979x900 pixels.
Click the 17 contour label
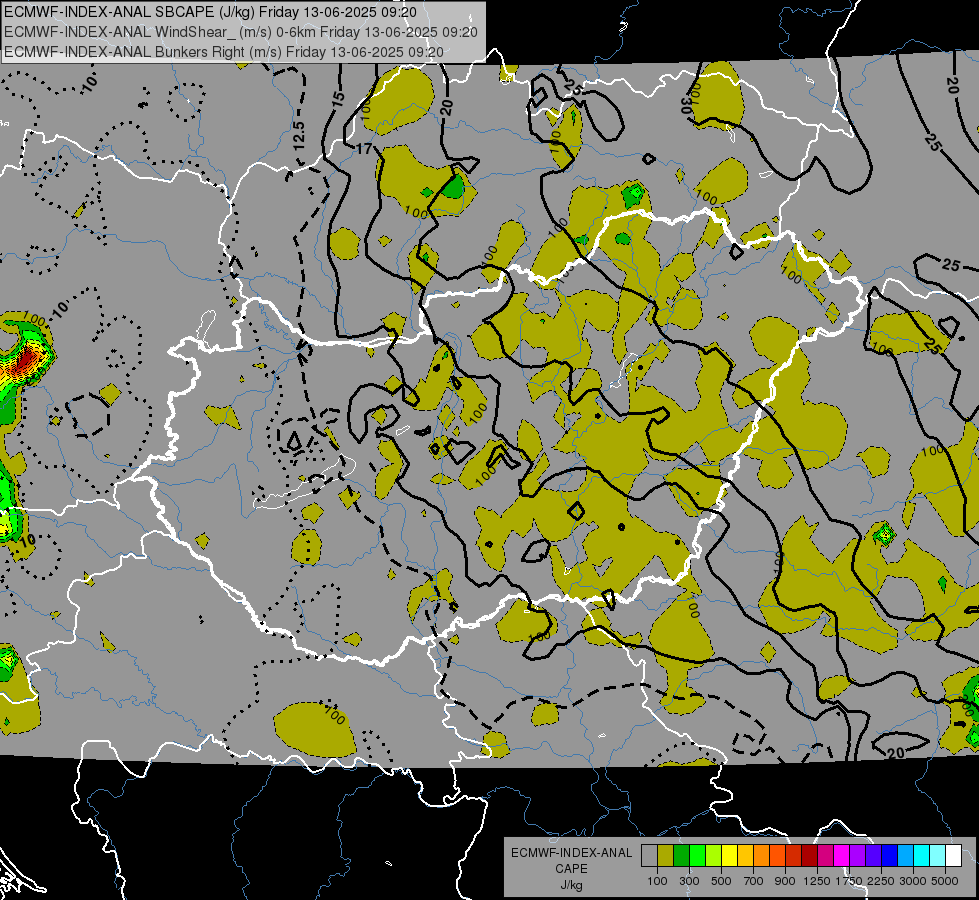365,149
